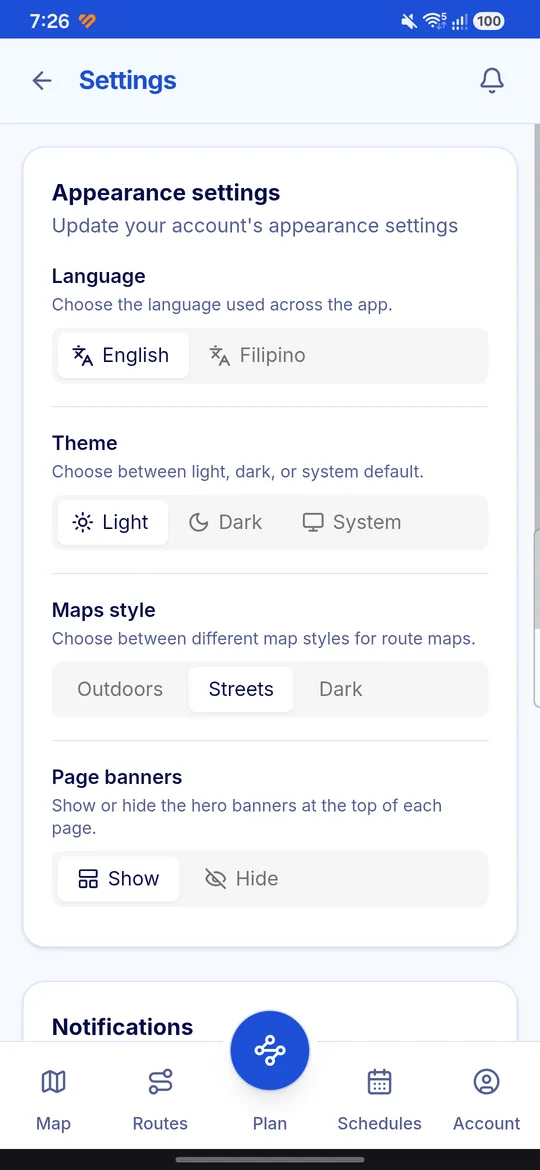Tap the Account tab label
The image size is (540, 1170).
coord(486,1123)
